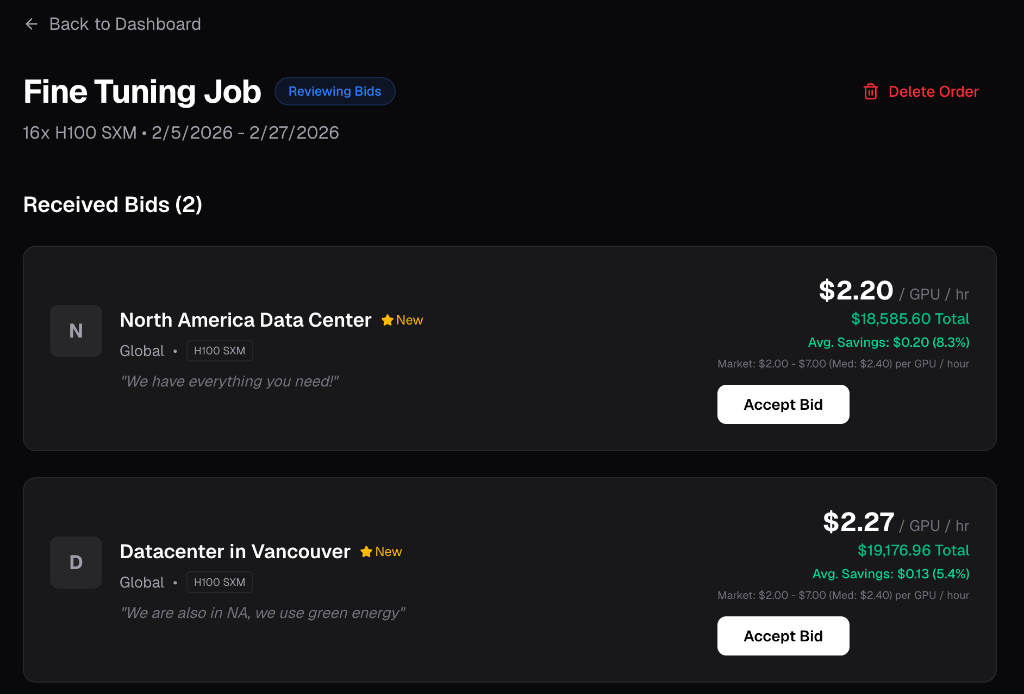Expand the North America Data Center bid card
The height and width of the screenshot is (694, 1024).
pos(509,348)
